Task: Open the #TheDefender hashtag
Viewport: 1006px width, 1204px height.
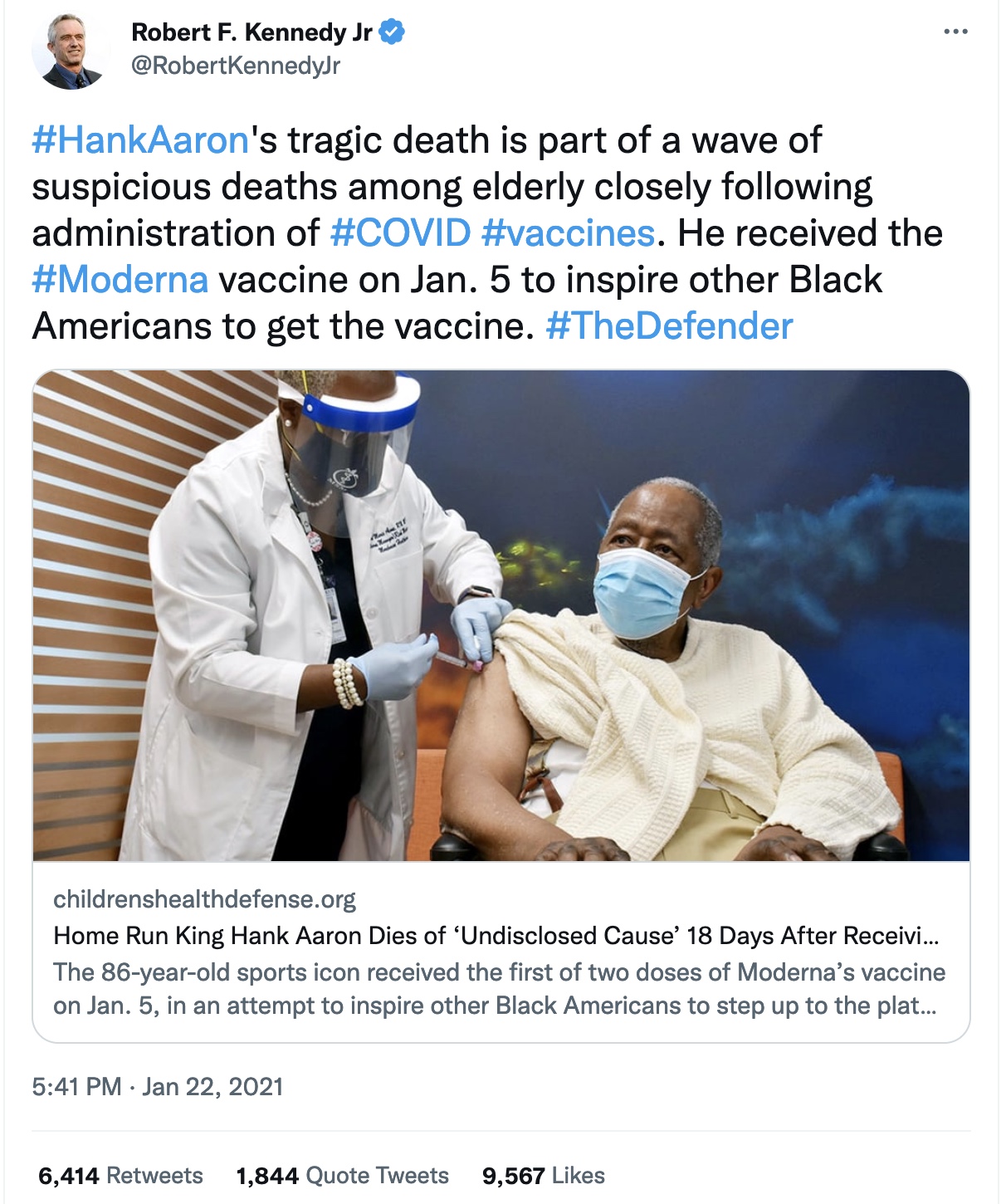Action: click(x=669, y=326)
